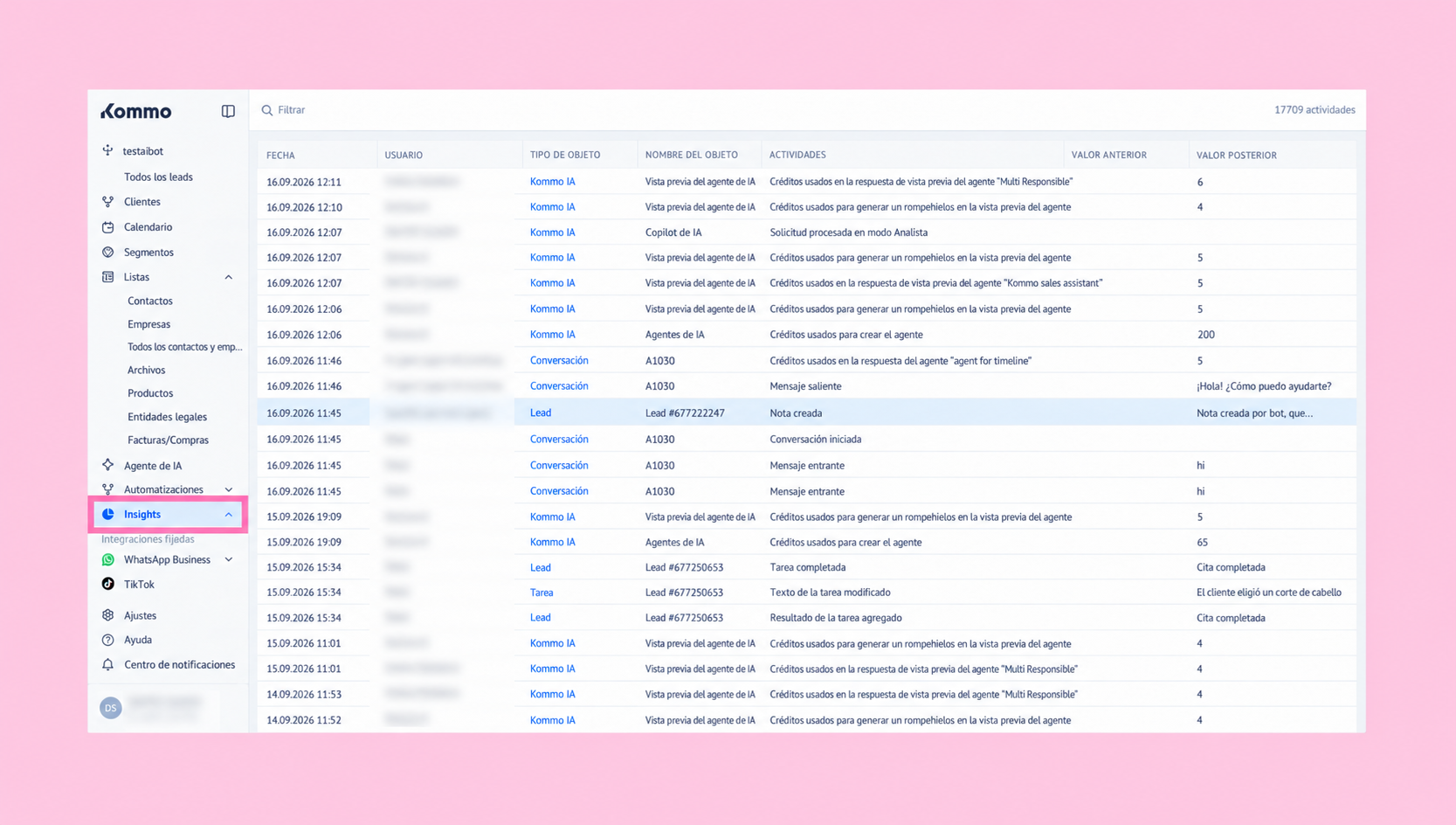Open Lead link in Resultado de la tarea row
The height and width of the screenshot is (825, 1456).
pos(541,617)
